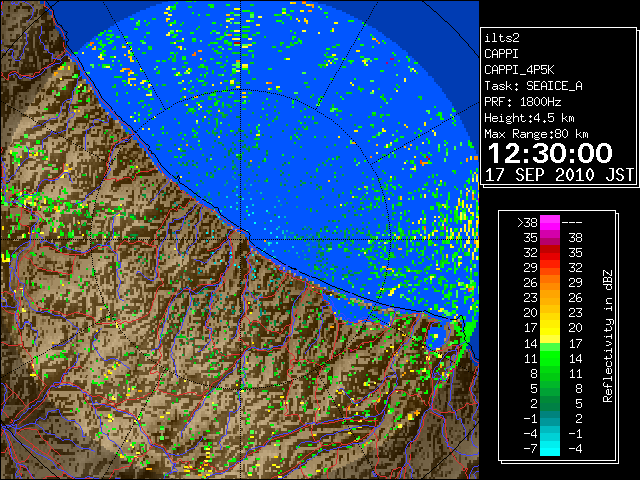Viewport: 640px width, 480px height.
Task: Click the '---' legend label
Action: click(x=572, y=222)
